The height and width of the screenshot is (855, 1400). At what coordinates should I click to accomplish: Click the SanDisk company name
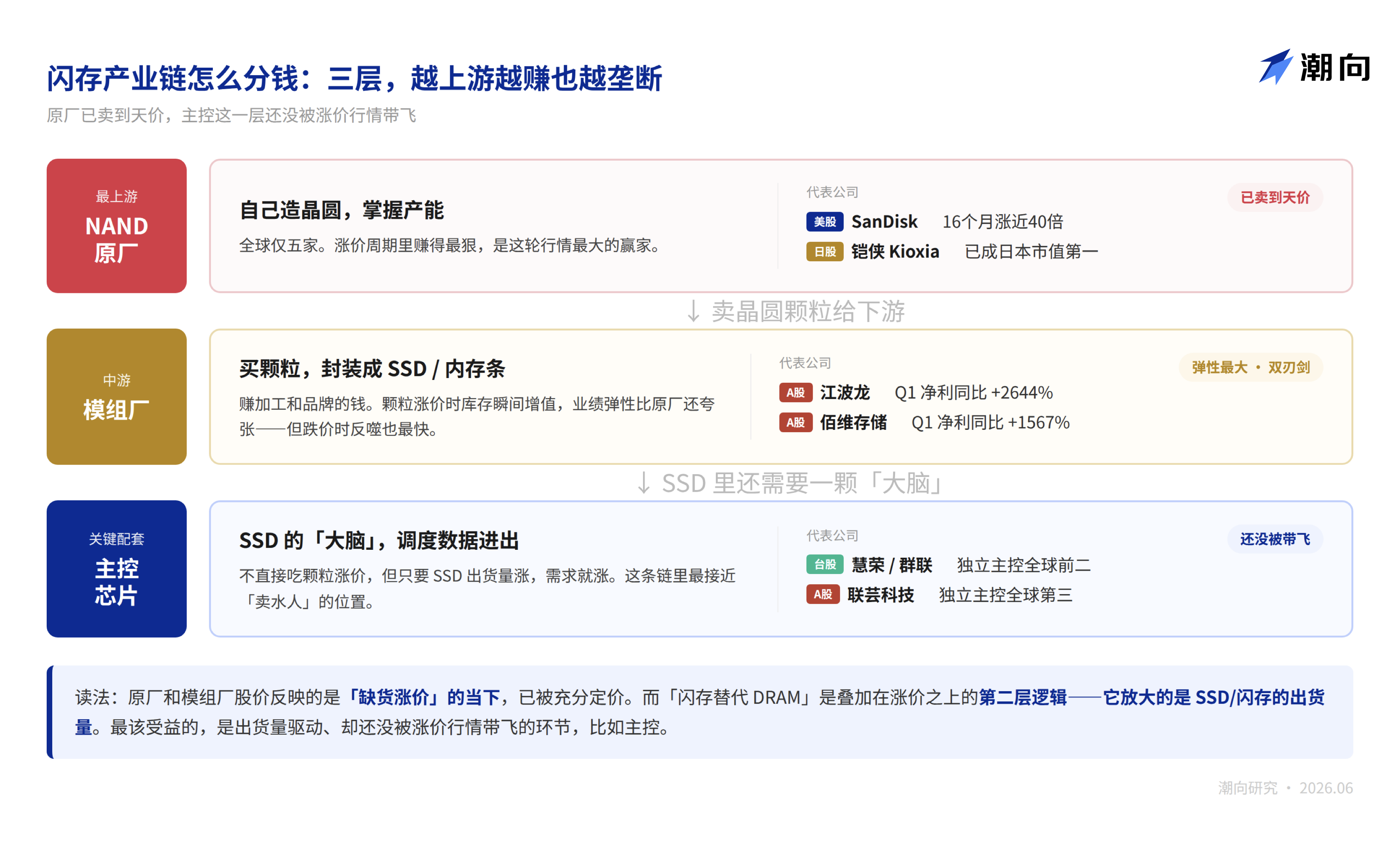click(x=884, y=221)
